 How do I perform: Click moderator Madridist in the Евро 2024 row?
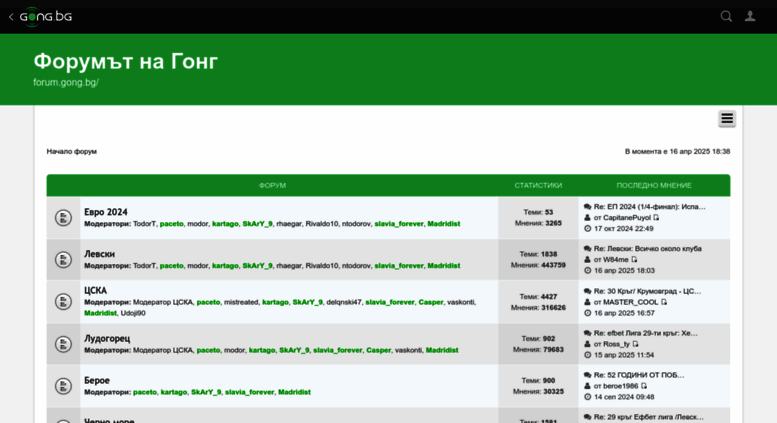(x=444, y=224)
